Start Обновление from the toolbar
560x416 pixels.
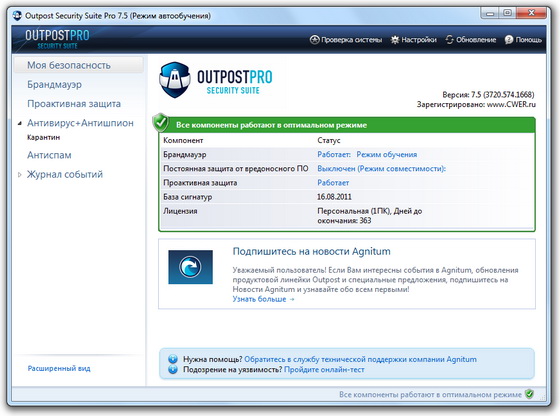[470, 40]
